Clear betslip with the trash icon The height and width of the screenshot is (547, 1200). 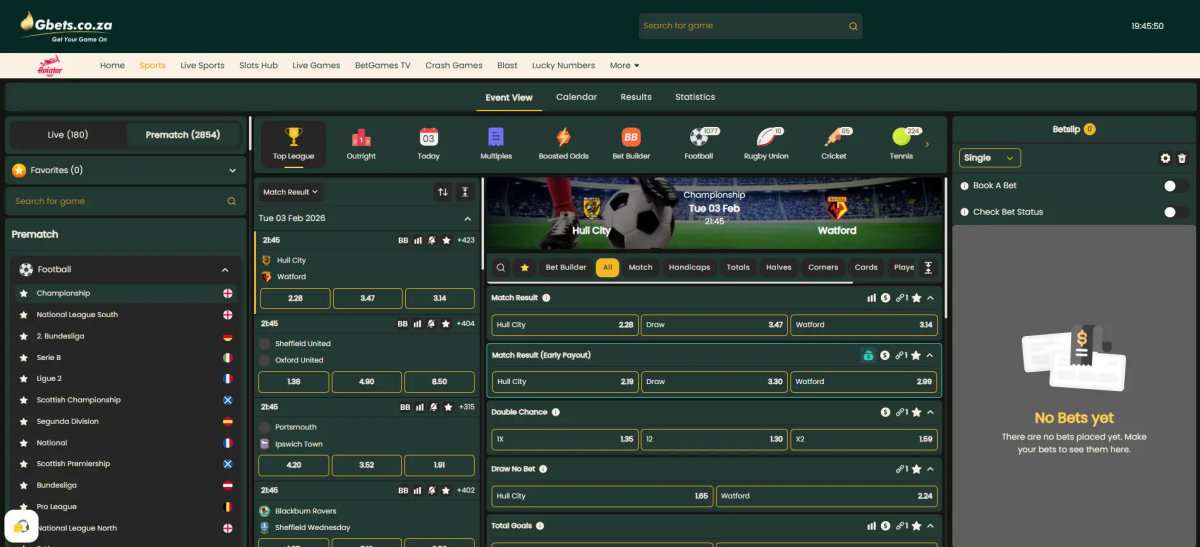pyautogui.click(x=1182, y=158)
